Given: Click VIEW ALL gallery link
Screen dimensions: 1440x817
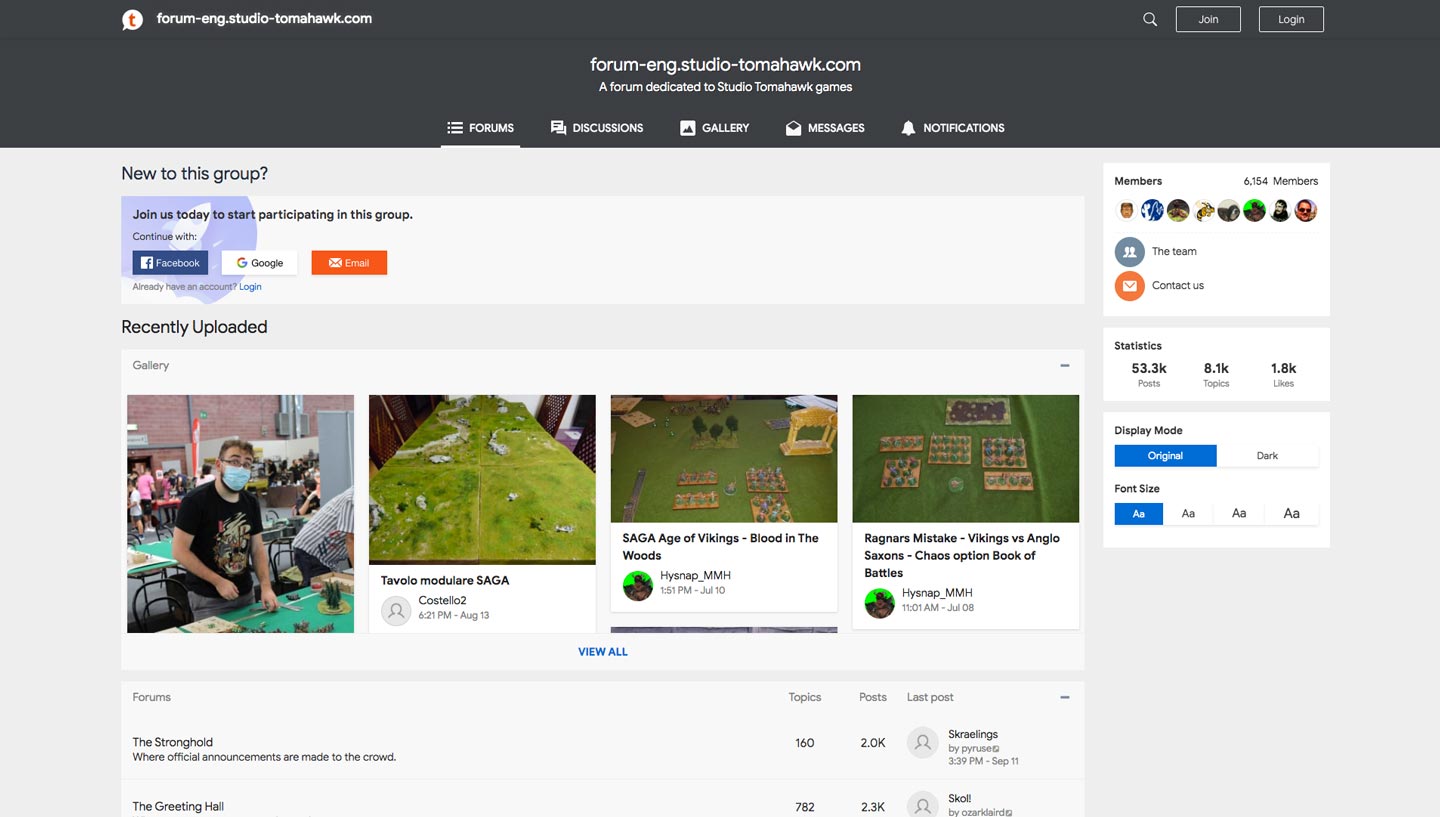Looking at the screenshot, I should (x=603, y=652).
